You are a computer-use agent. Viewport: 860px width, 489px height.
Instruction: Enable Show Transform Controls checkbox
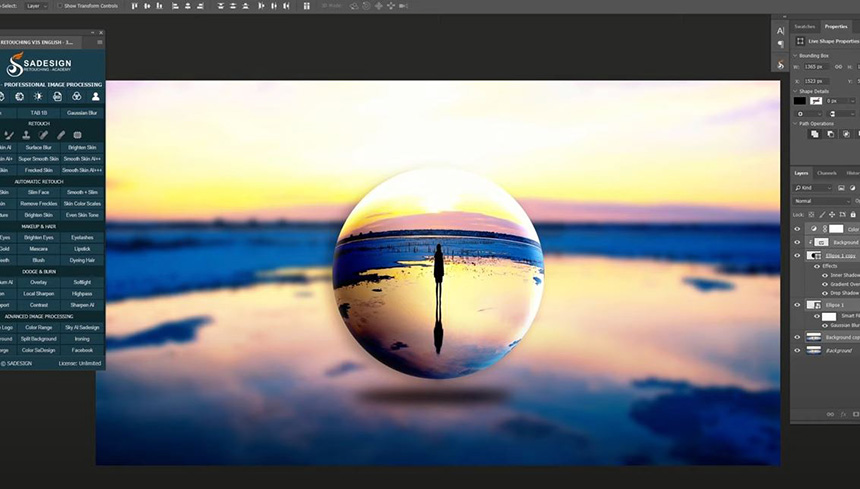click(x=59, y=6)
